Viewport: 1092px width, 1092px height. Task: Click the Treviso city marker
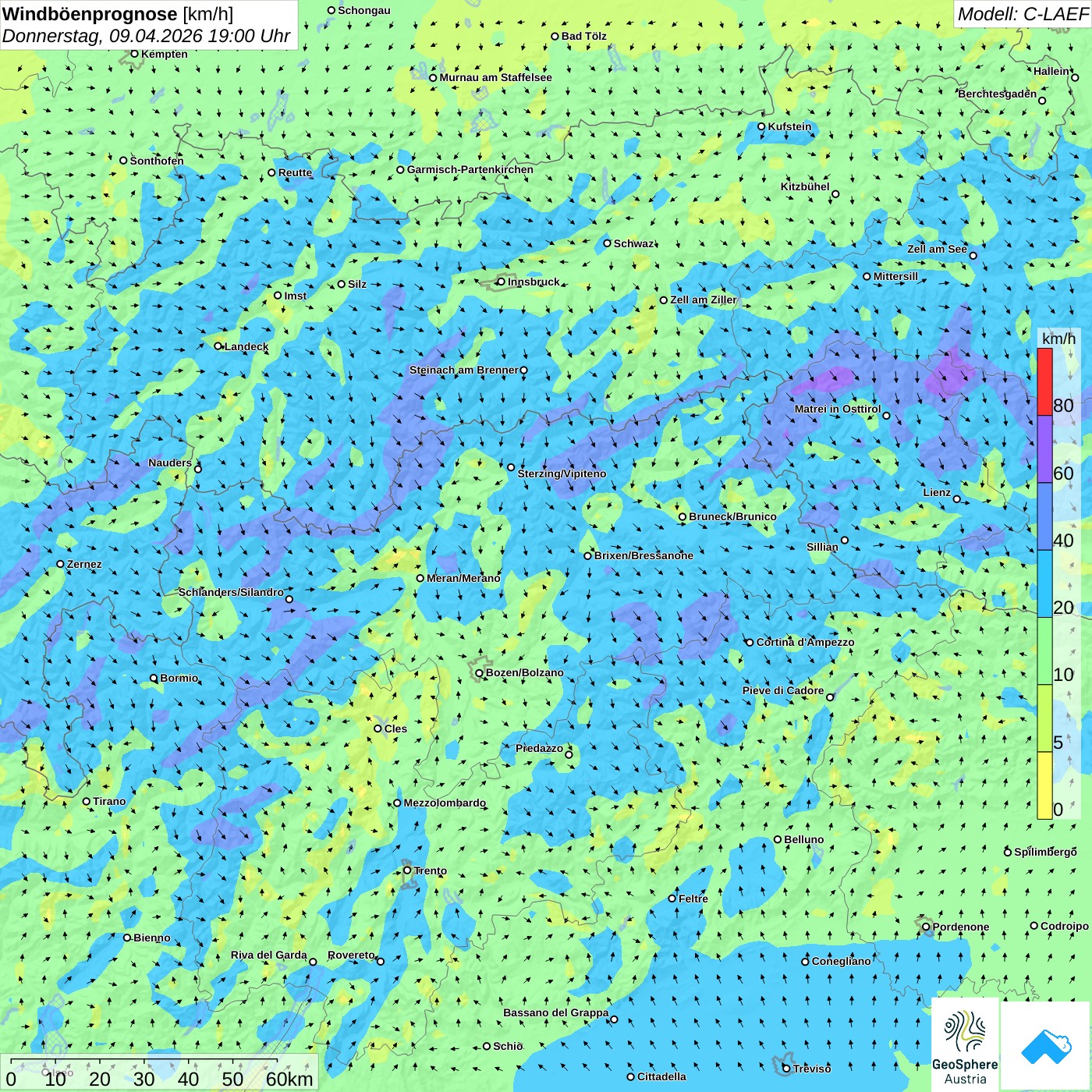(786, 1069)
